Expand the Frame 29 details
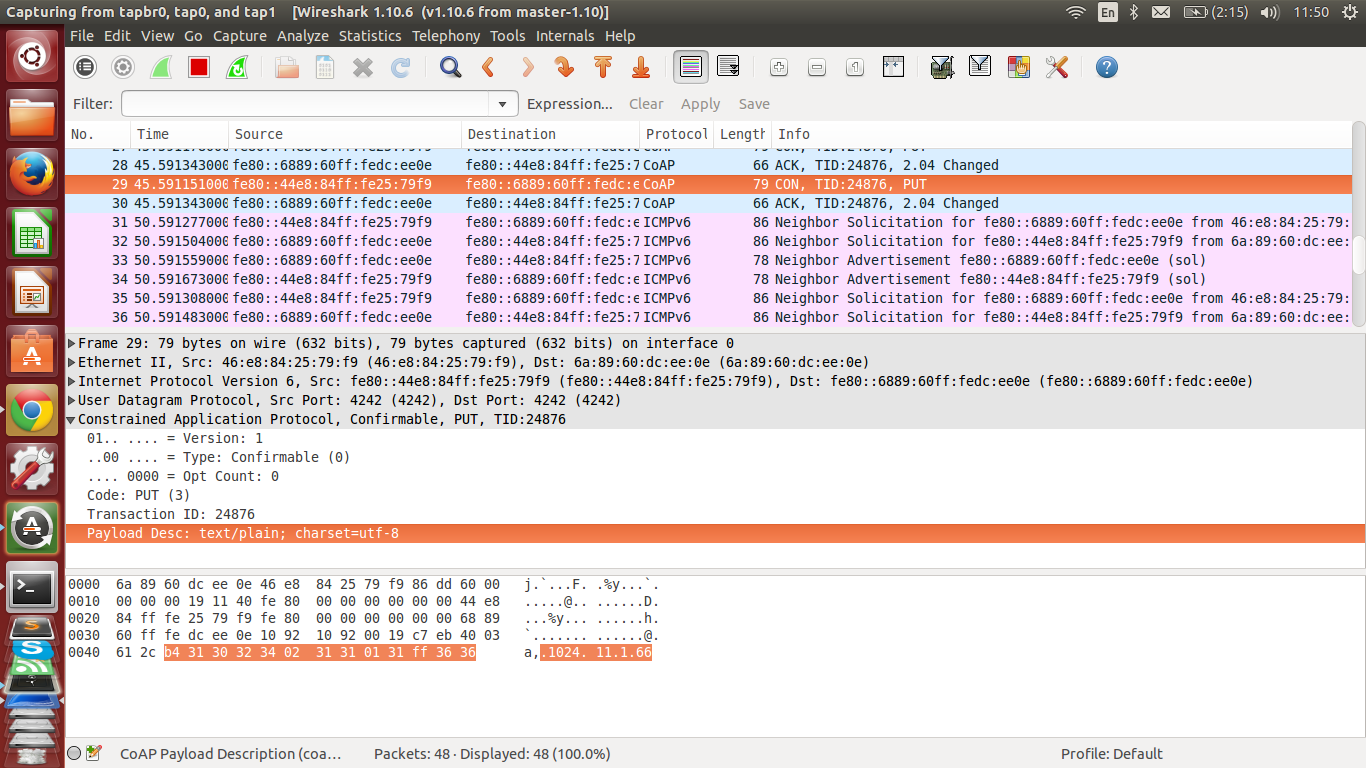The image size is (1366, 768). coord(72,343)
